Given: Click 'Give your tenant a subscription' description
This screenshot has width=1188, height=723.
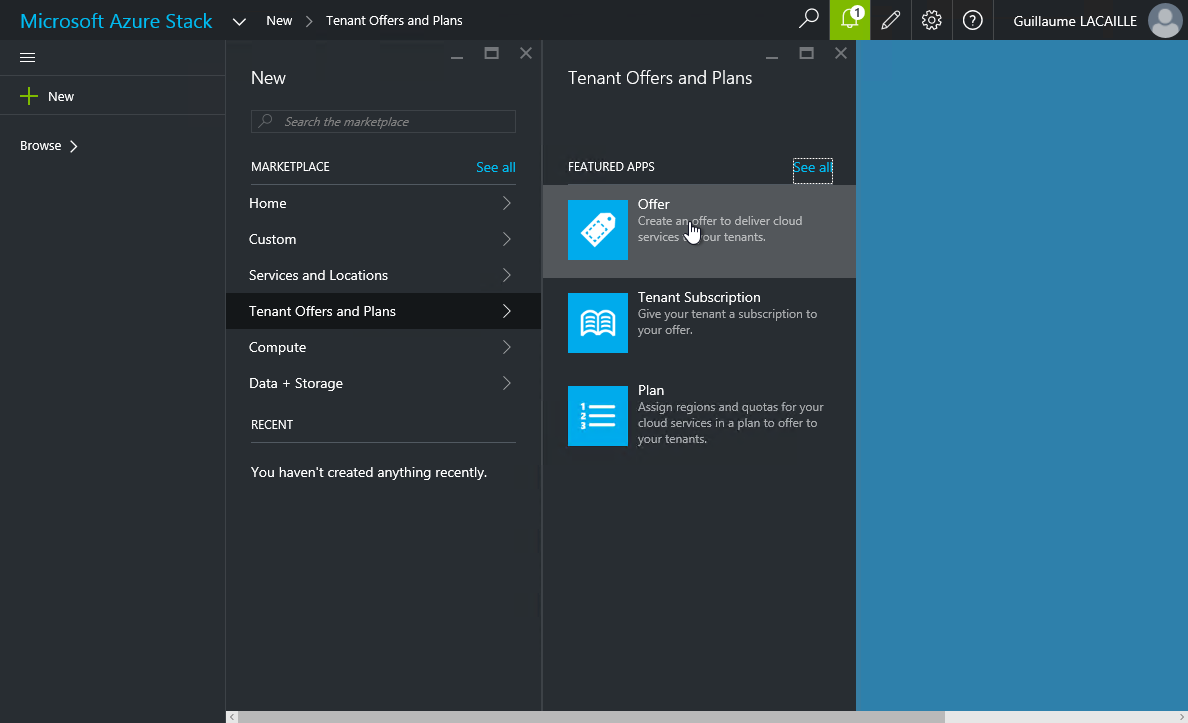Looking at the screenshot, I should pyautogui.click(x=727, y=322).
